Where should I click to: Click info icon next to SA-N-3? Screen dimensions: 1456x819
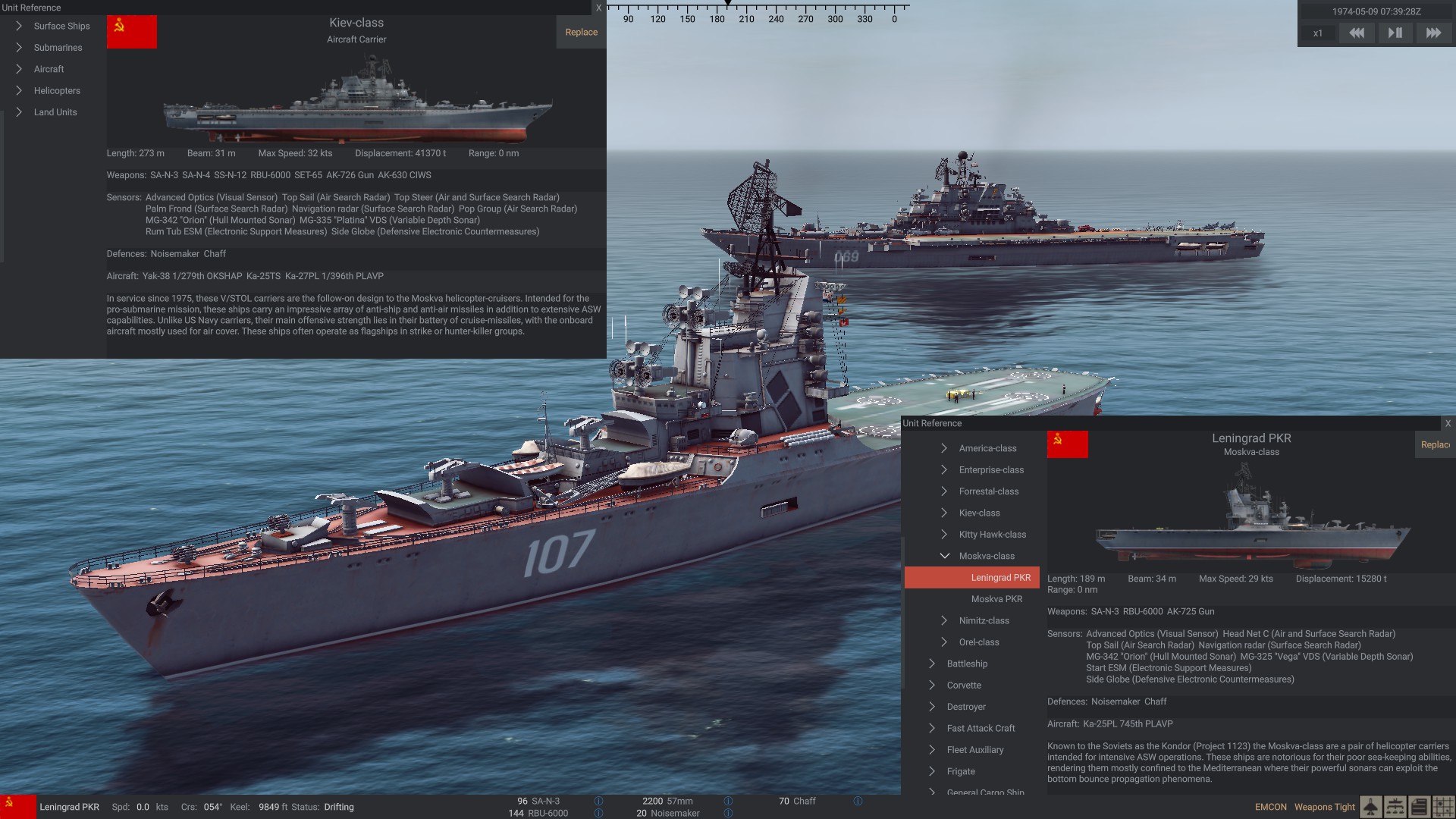pos(598,801)
